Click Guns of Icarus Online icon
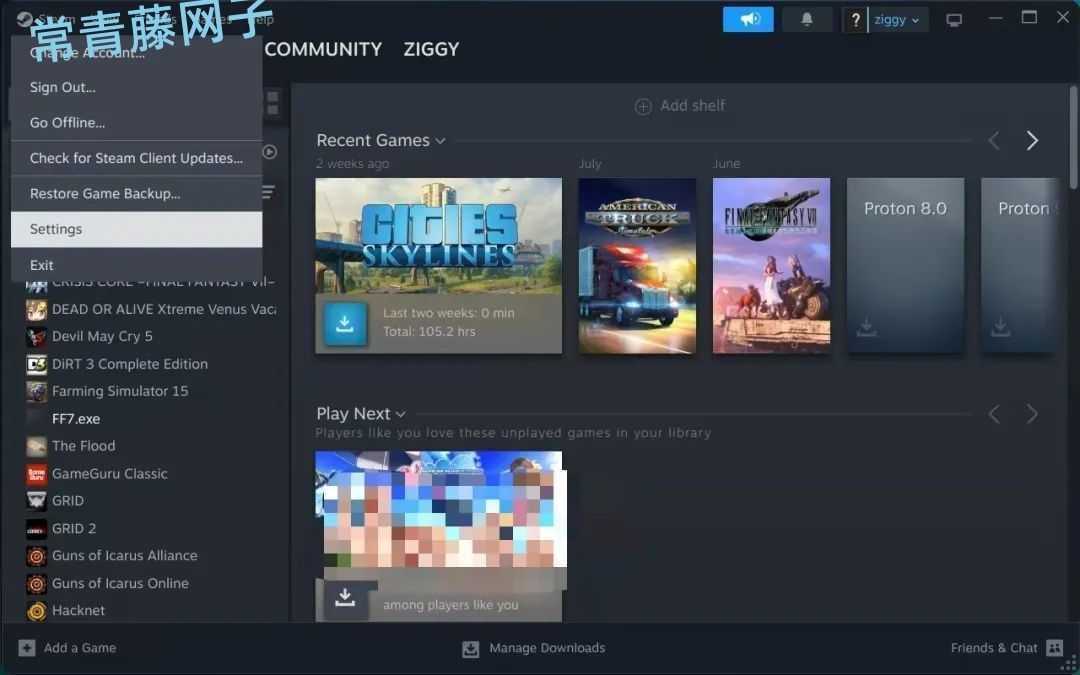The height and width of the screenshot is (675, 1080). point(37,583)
